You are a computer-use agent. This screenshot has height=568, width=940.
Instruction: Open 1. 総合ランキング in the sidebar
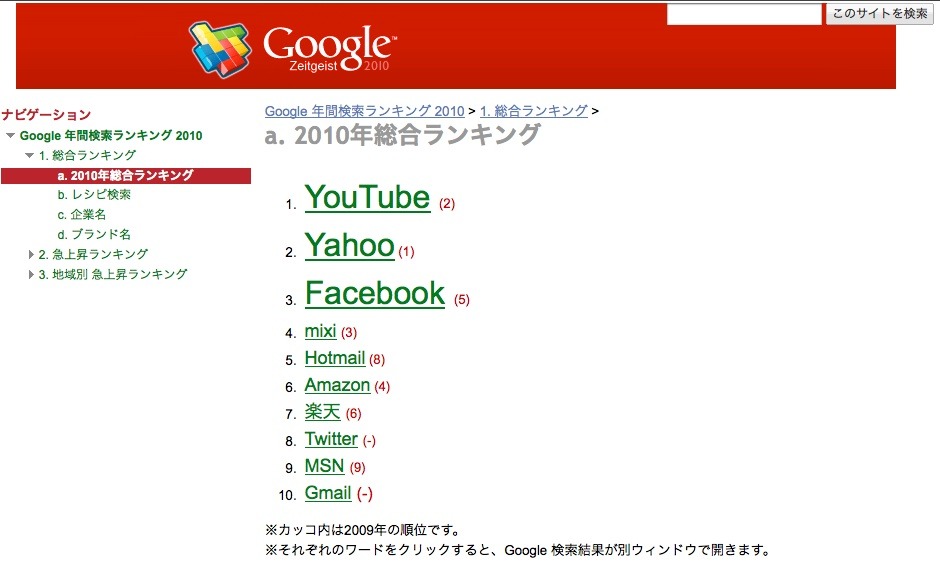(88, 155)
